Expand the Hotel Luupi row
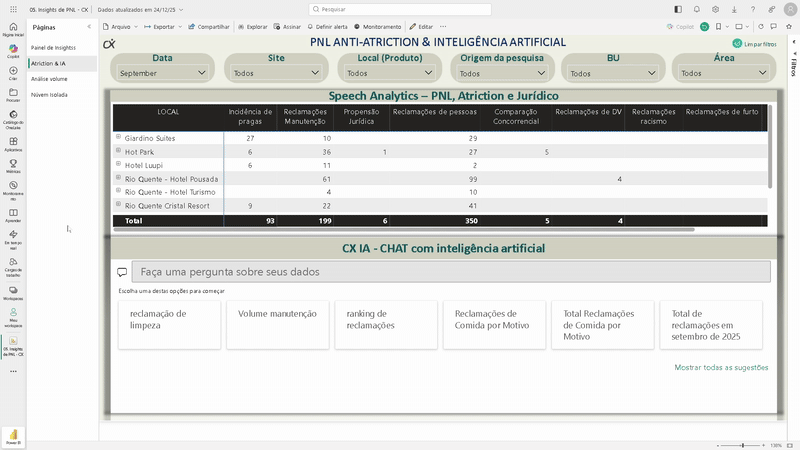The height and width of the screenshot is (450, 800). (x=118, y=164)
